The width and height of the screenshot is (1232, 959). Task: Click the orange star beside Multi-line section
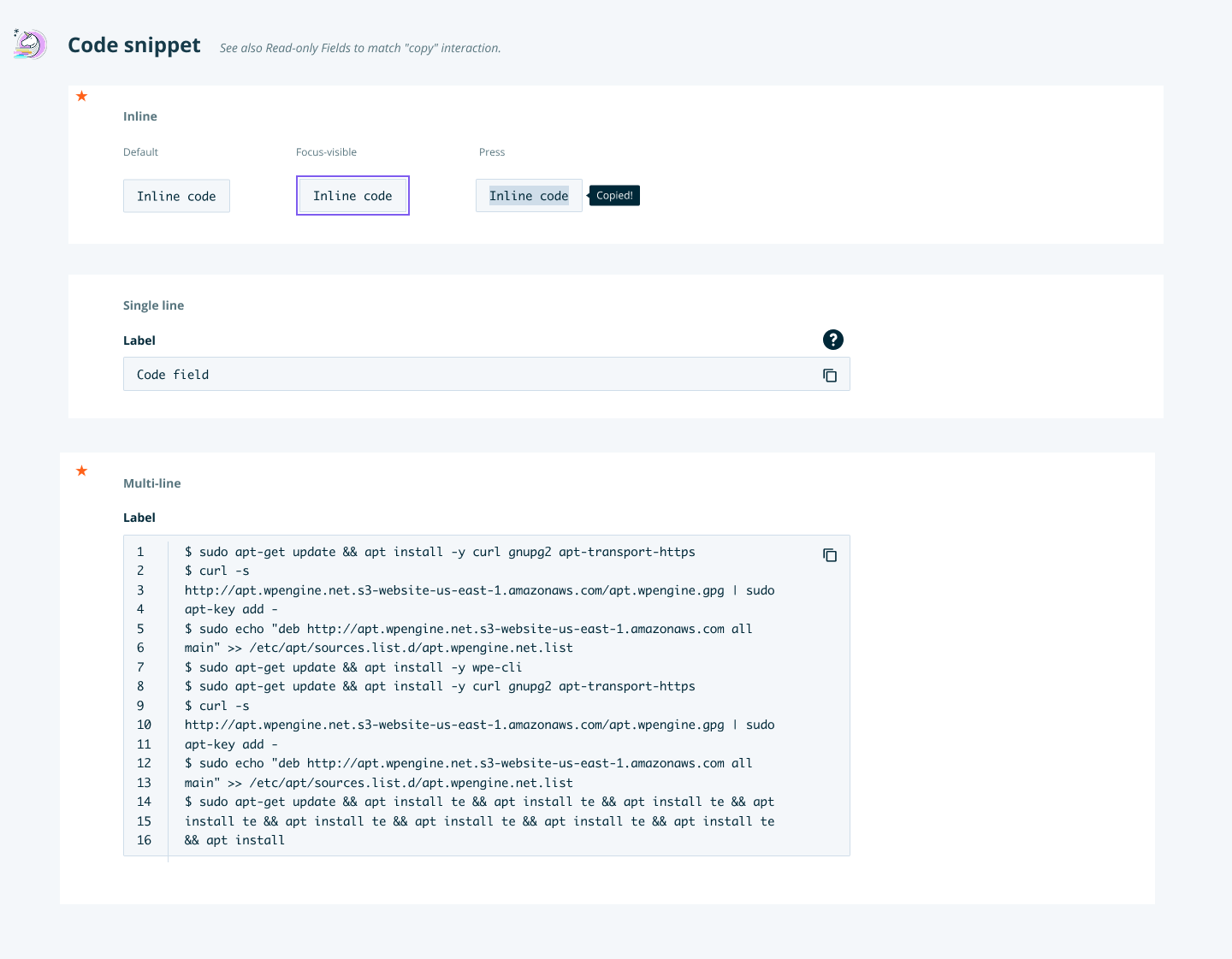pos(82,471)
